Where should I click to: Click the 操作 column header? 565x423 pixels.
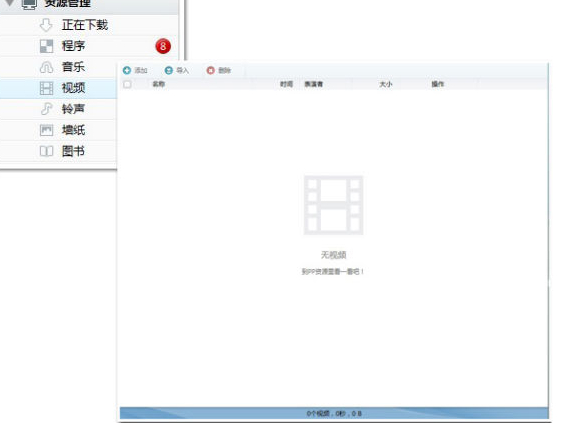(x=438, y=84)
